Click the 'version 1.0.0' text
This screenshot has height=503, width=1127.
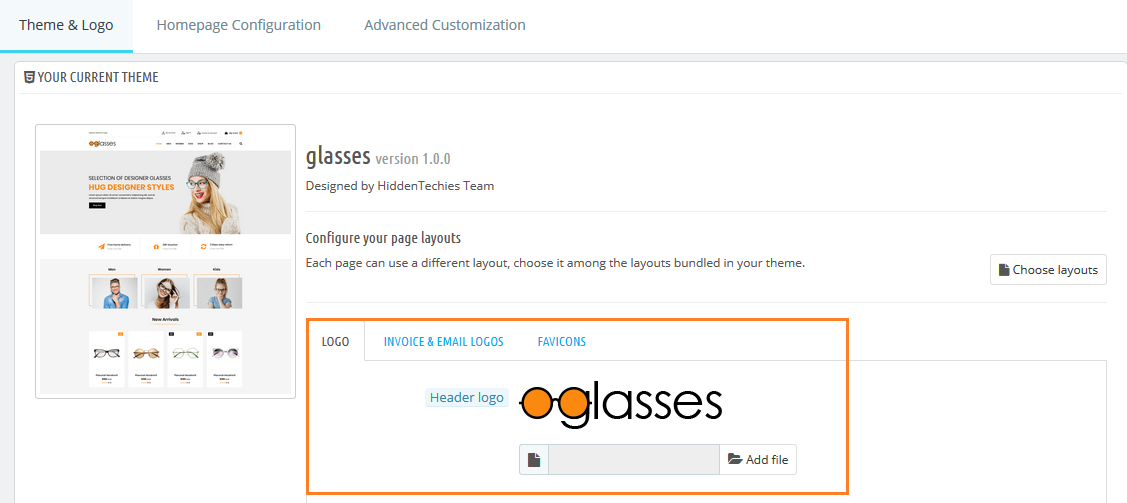click(413, 159)
